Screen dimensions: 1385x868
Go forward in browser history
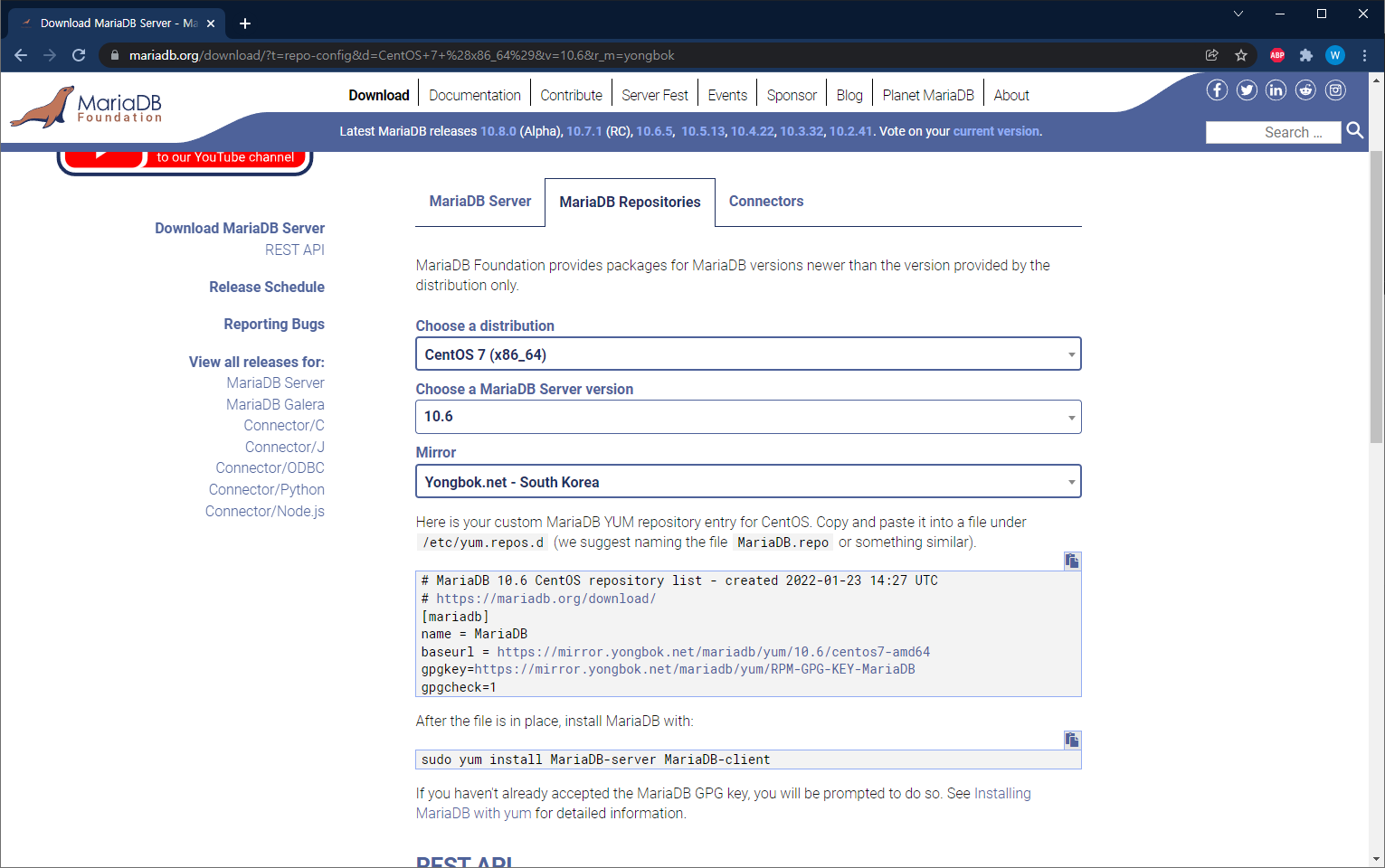50,55
